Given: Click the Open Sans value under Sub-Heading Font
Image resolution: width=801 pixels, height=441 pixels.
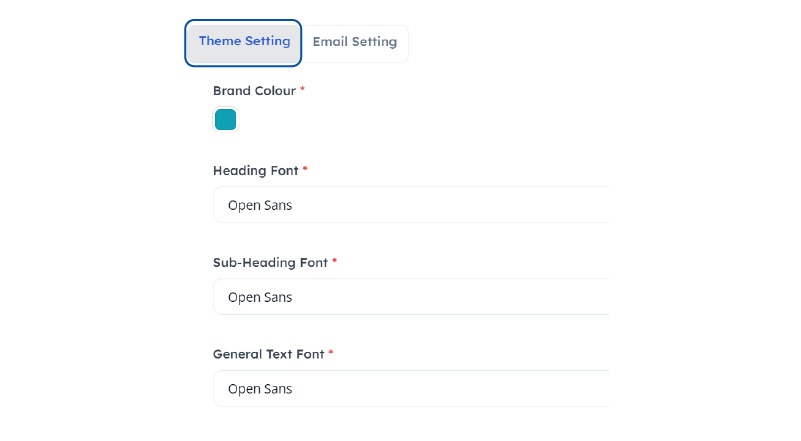Looking at the screenshot, I should tap(260, 297).
